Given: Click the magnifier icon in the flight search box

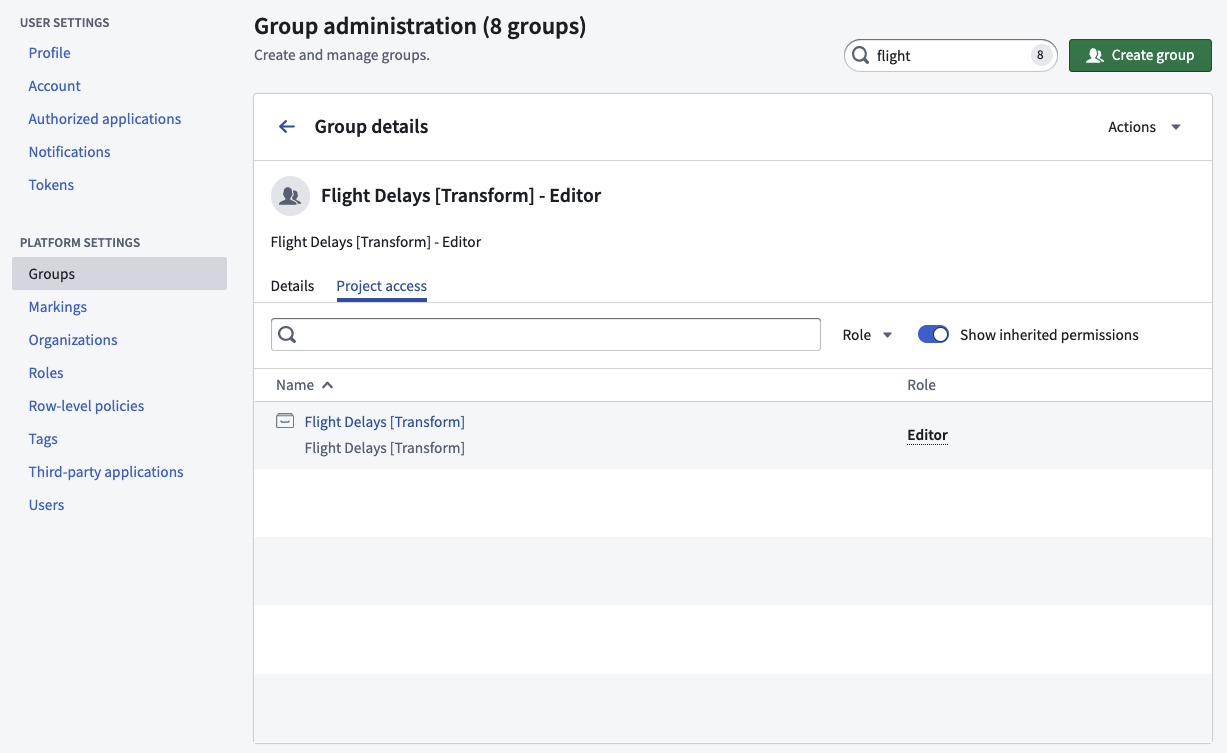Looking at the screenshot, I should pos(860,55).
